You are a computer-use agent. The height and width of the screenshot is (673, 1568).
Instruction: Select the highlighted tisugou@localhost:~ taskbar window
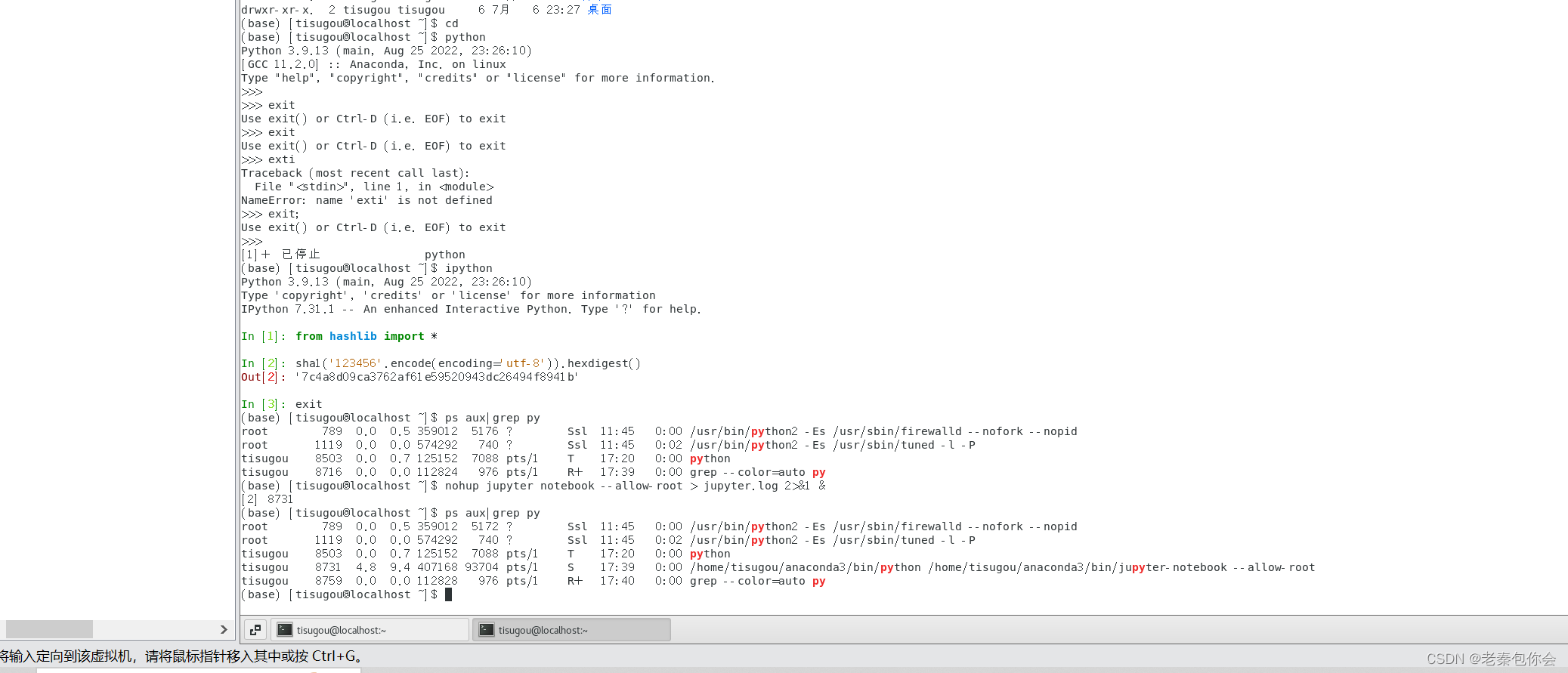coord(571,630)
